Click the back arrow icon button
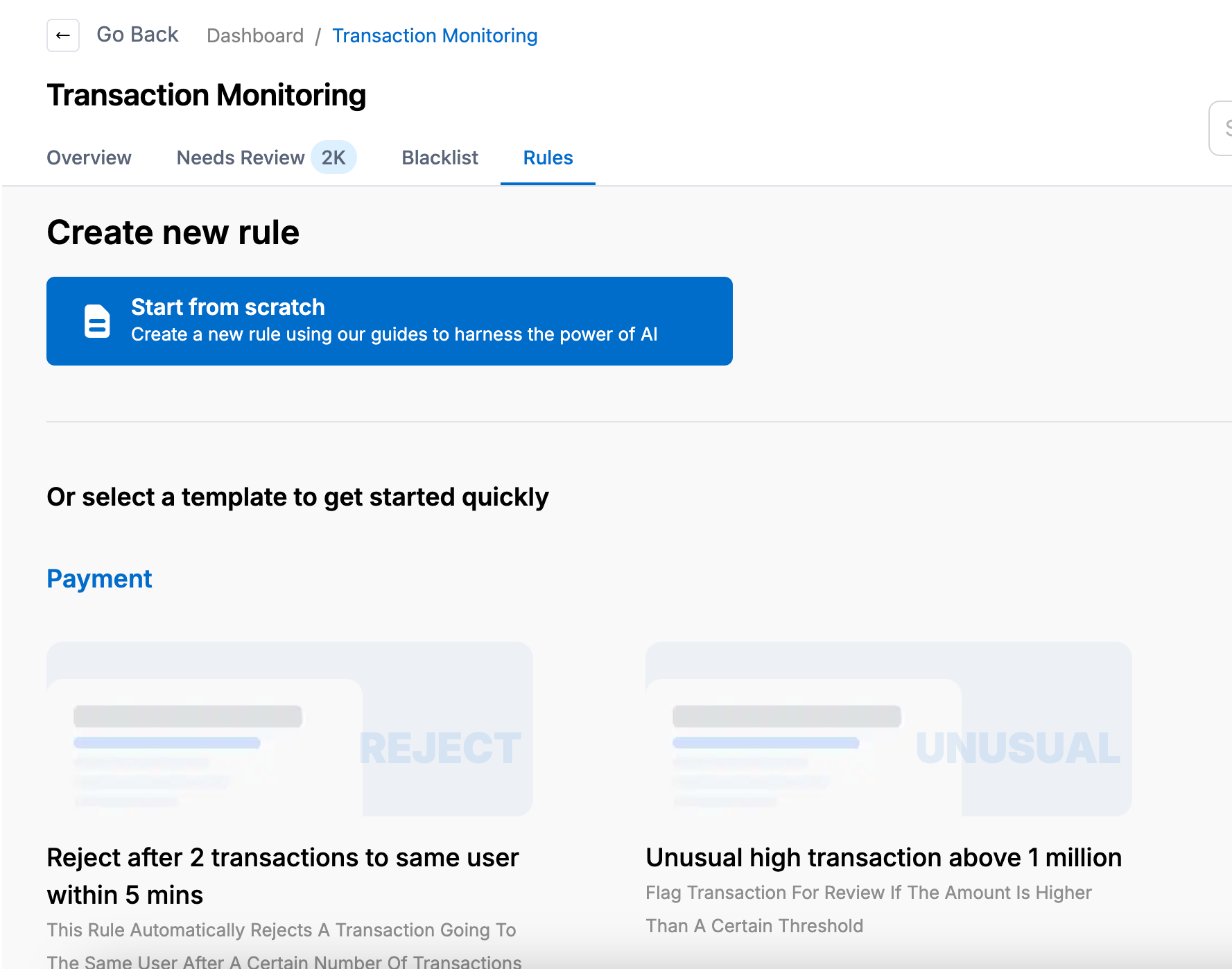 pos(63,35)
